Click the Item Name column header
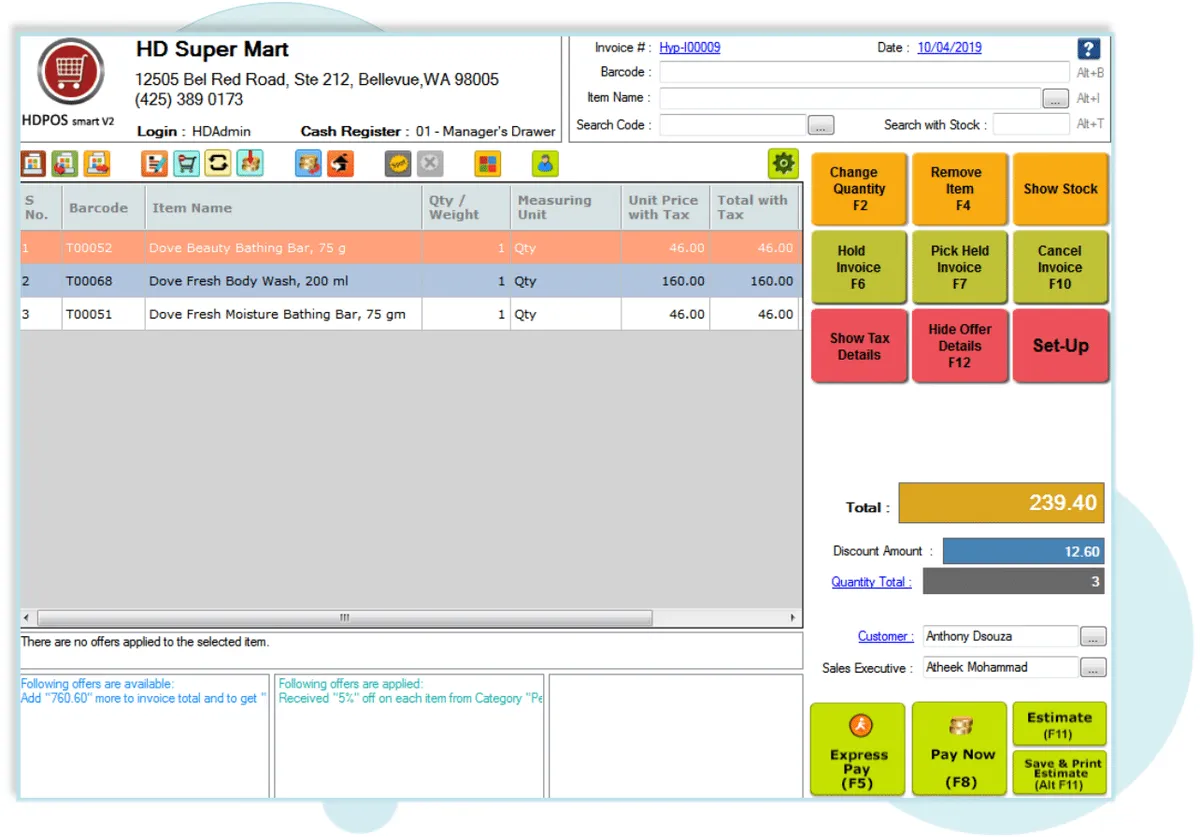Viewport: 1200px width, 837px height. pyautogui.click(x=283, y=208)
